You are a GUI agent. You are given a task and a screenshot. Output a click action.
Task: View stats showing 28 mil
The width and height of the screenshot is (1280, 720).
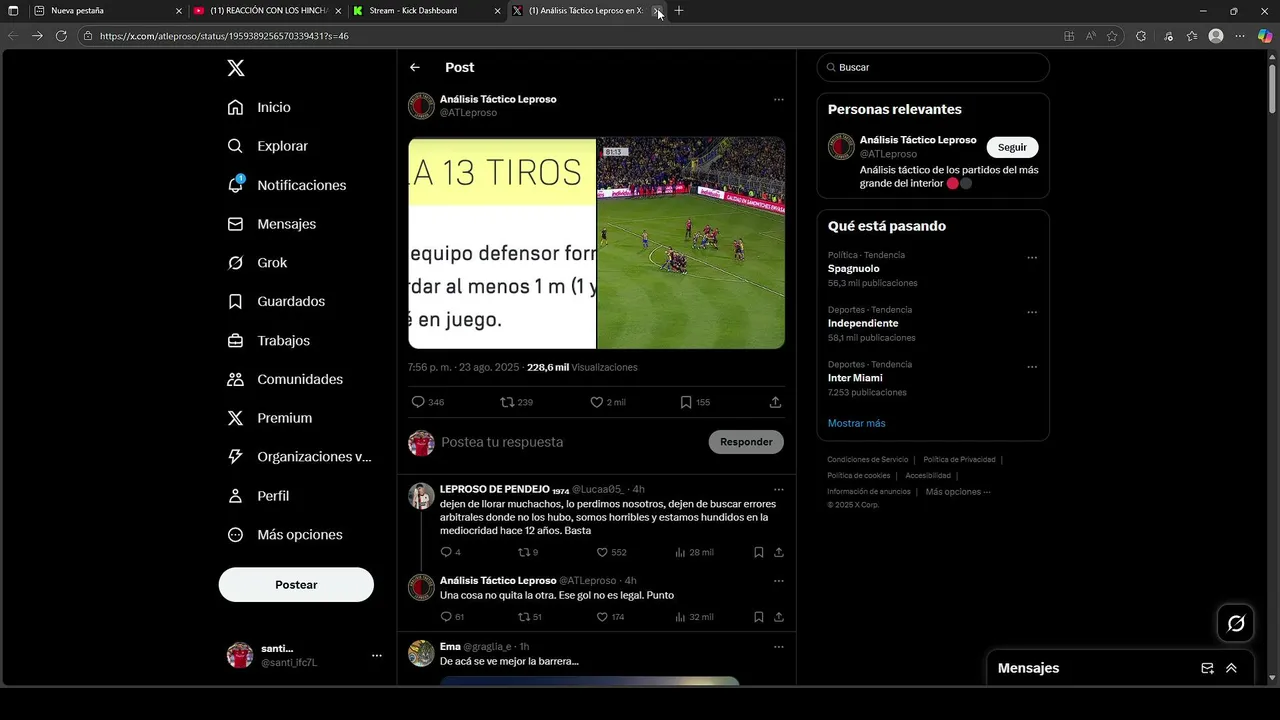694,552
